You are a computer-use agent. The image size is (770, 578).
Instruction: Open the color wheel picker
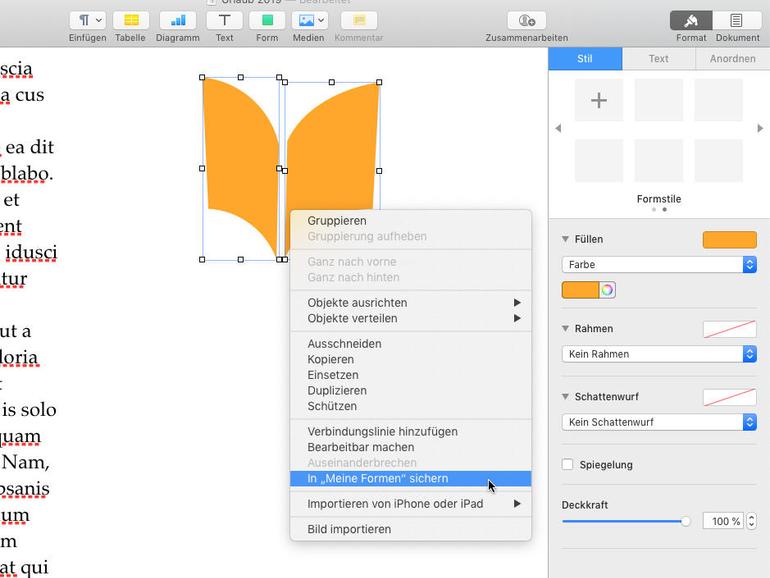(607, 290)
